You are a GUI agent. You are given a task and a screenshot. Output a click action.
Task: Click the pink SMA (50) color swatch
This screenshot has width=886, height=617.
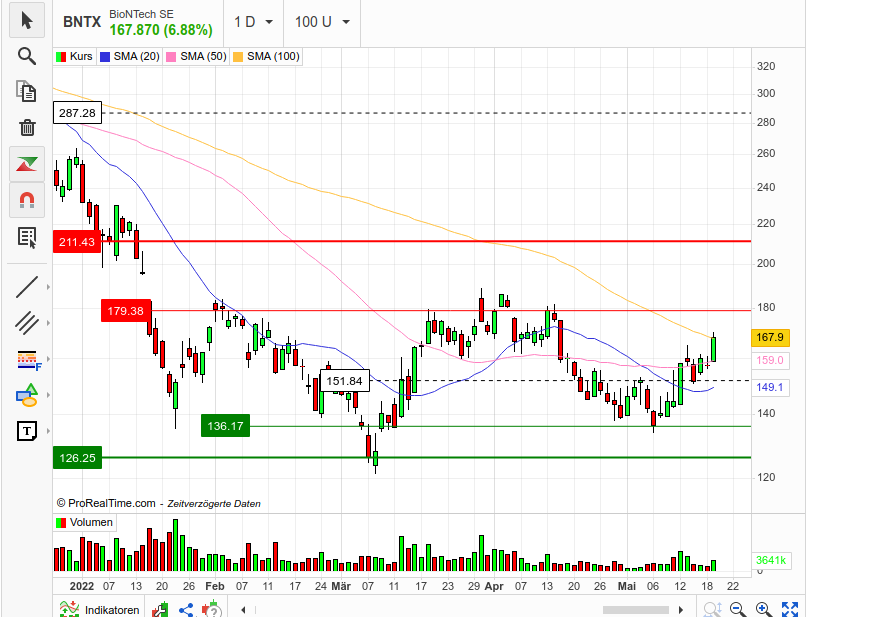(171, 57)
